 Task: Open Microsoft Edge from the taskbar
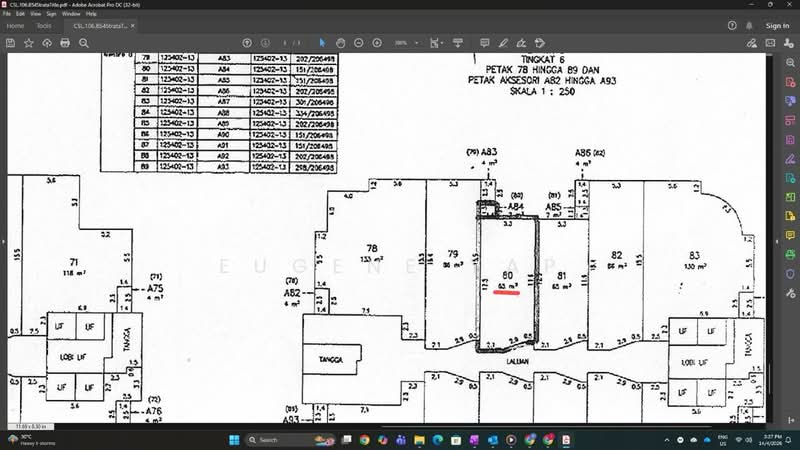pos(438,440)
